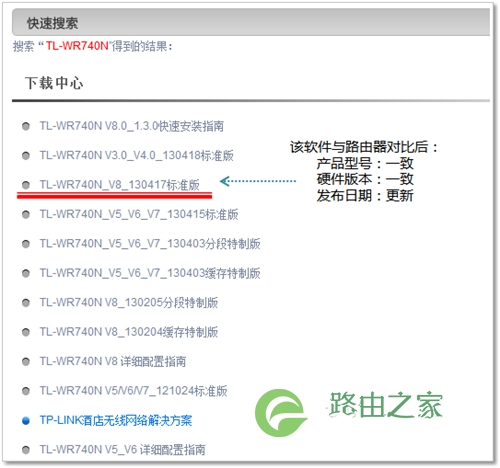This screenshot has height=468, width=500.
Task: Open TL-WR740N V8_130204缓存特制版 link
Action: click(x=129, y=332)
